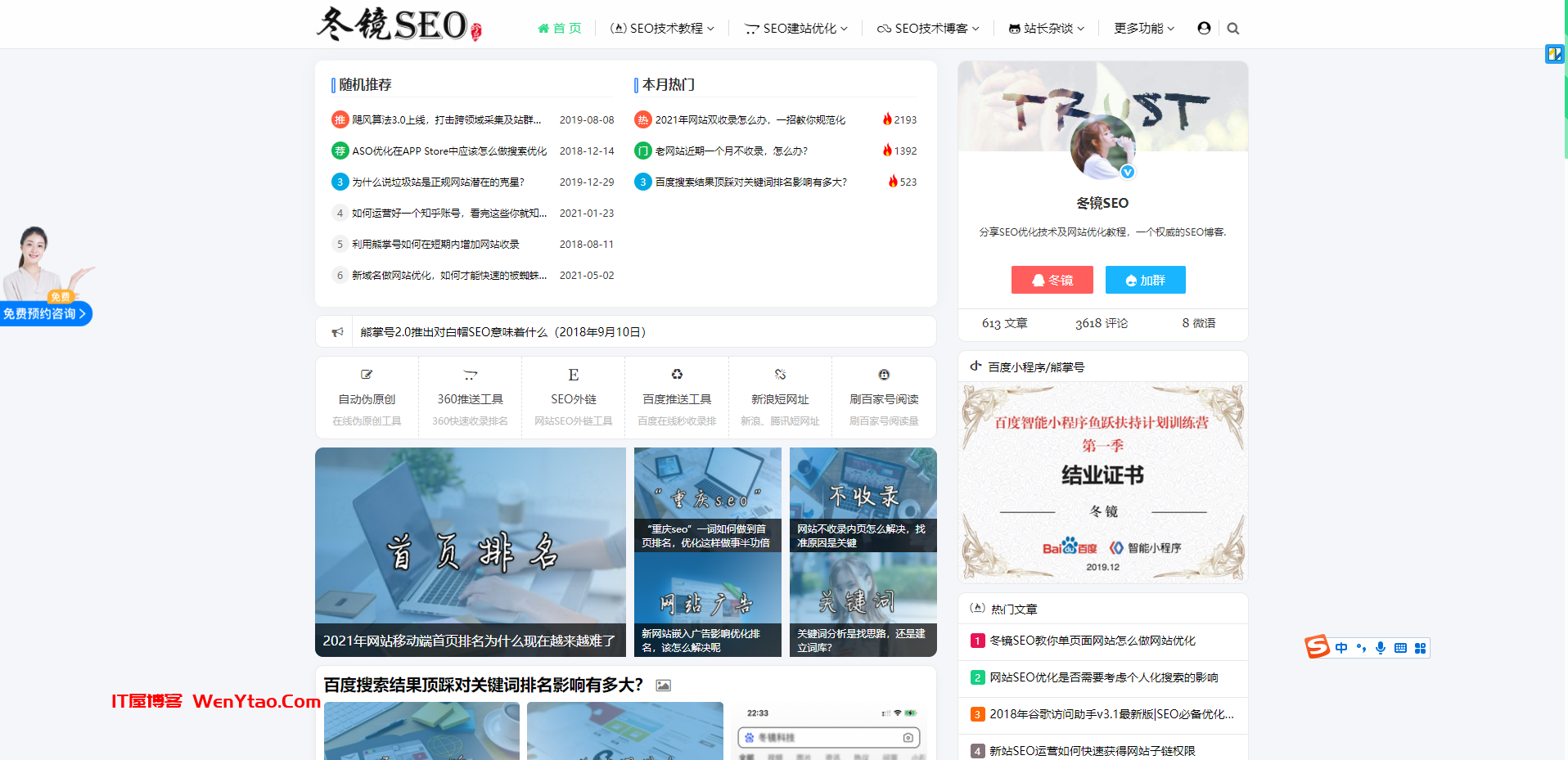
Task: Open the Sogou toolbox grid icon
Action: coord(1420,648)
